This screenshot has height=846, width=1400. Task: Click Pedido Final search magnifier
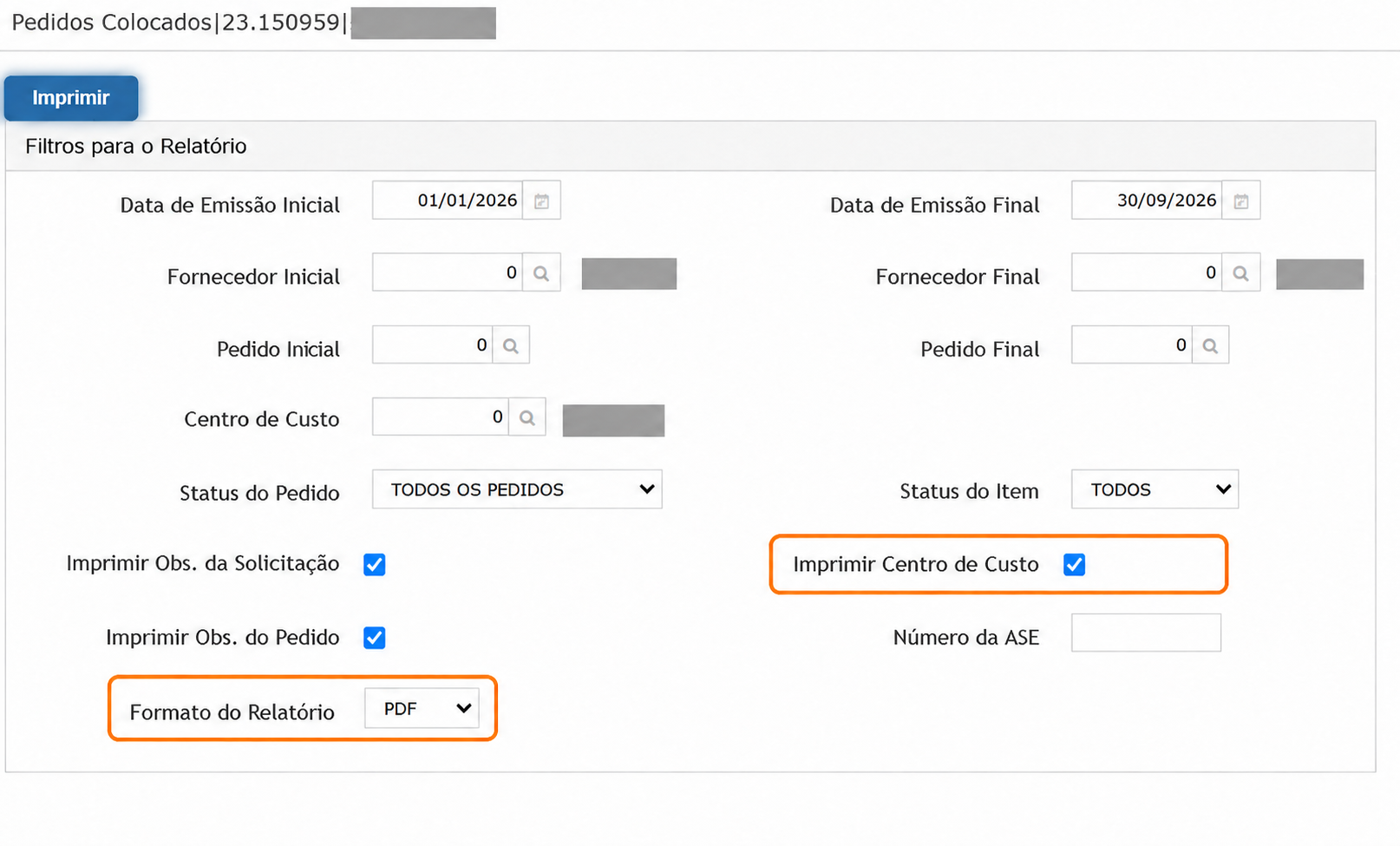(1210, 345)
